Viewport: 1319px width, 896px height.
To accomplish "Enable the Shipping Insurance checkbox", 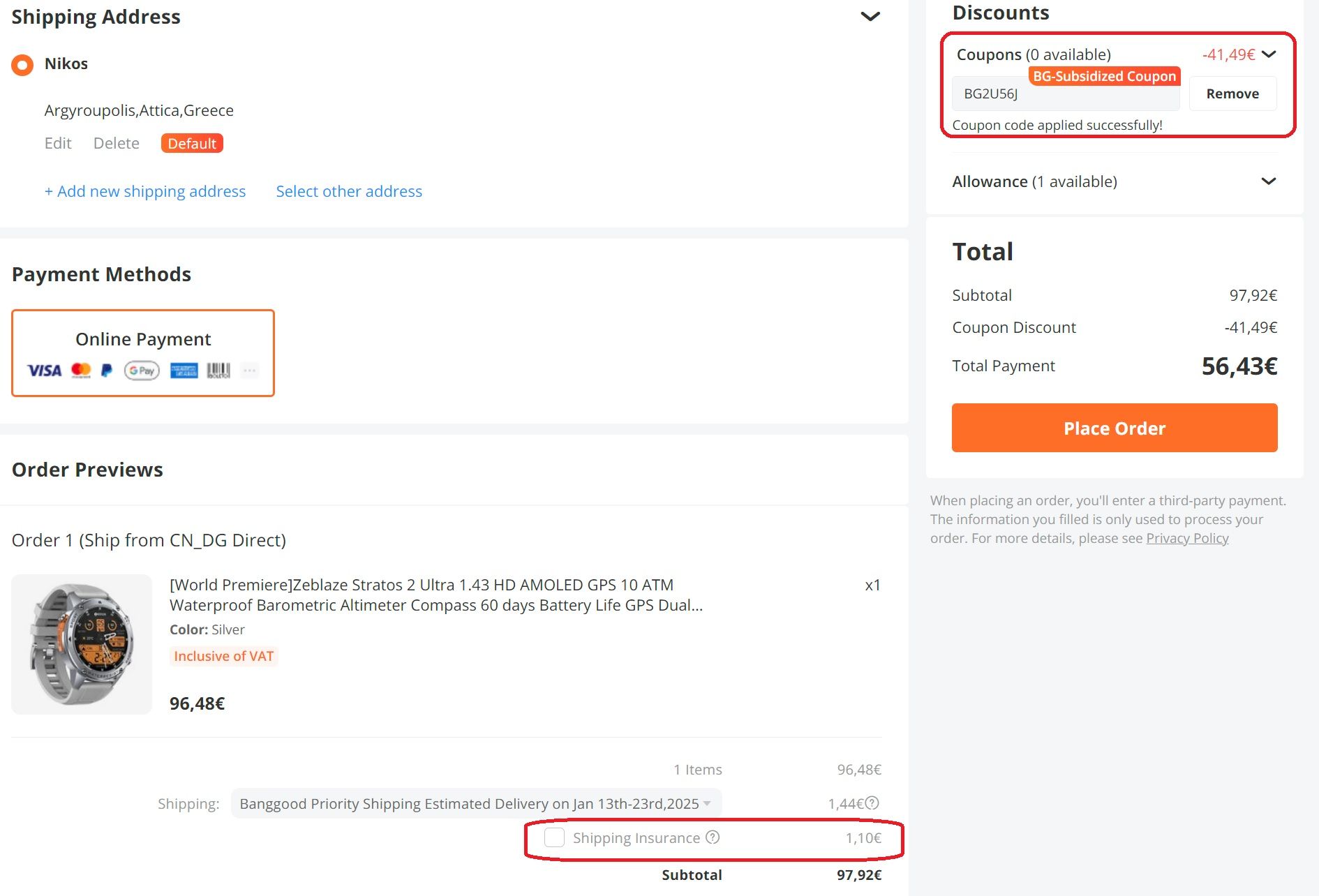I will pos(554,837).
